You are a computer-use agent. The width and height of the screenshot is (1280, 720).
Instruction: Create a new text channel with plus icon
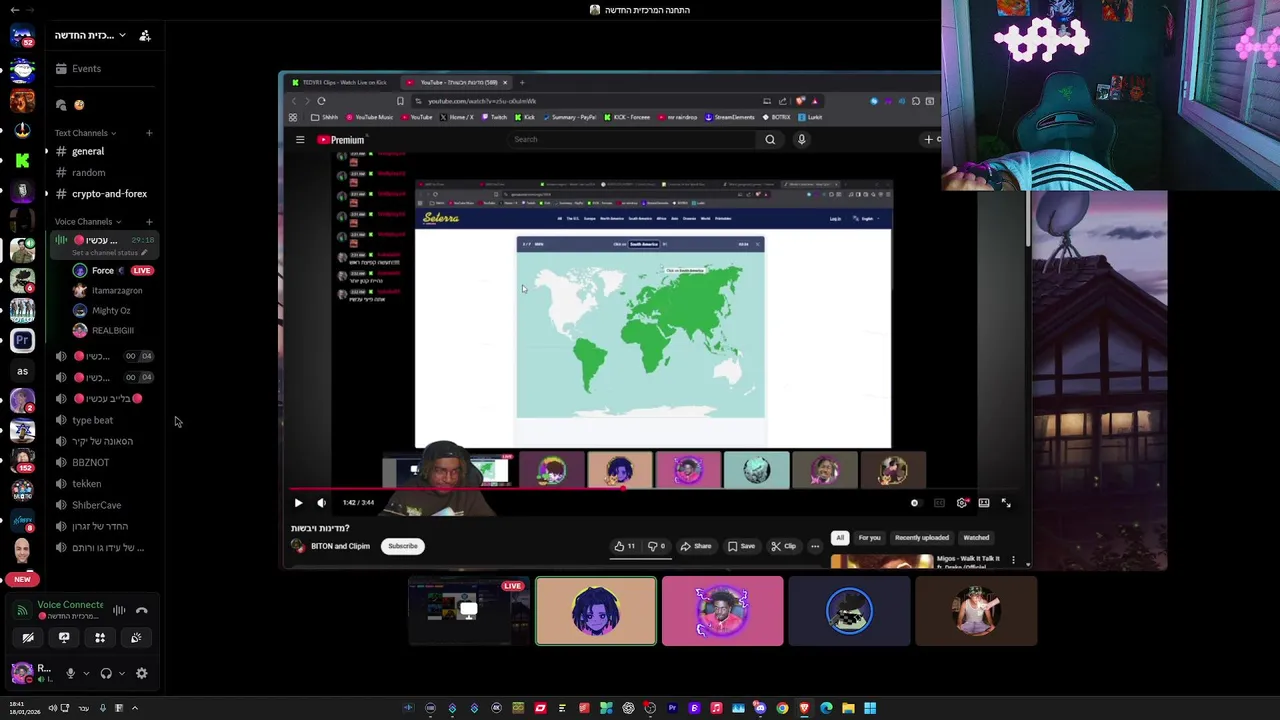pyautogui.click(x=149, y=133)
